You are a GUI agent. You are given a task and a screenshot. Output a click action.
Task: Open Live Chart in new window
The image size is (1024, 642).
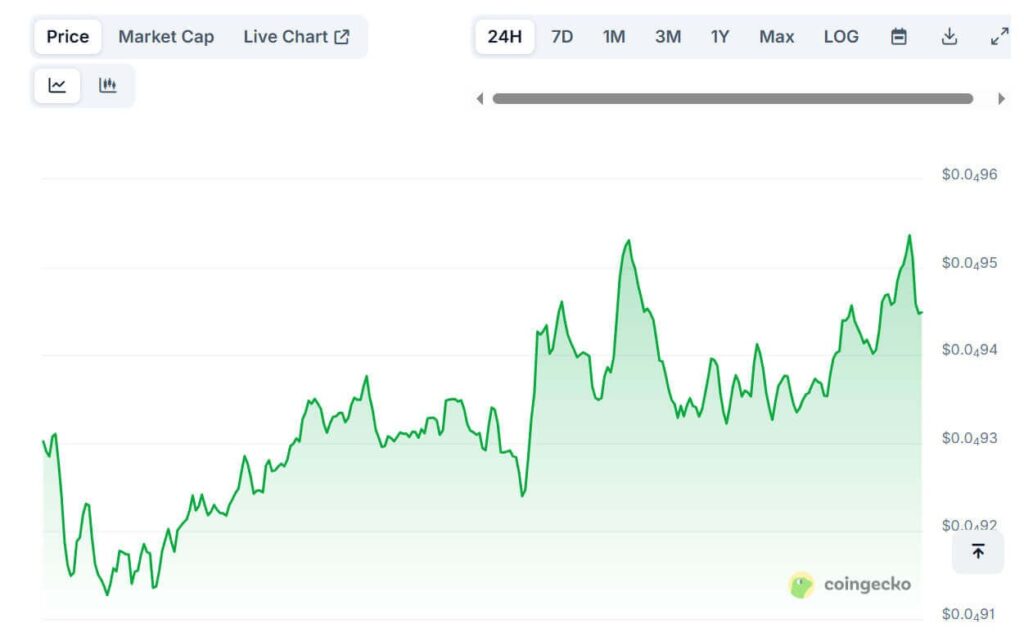coord(296,37)
